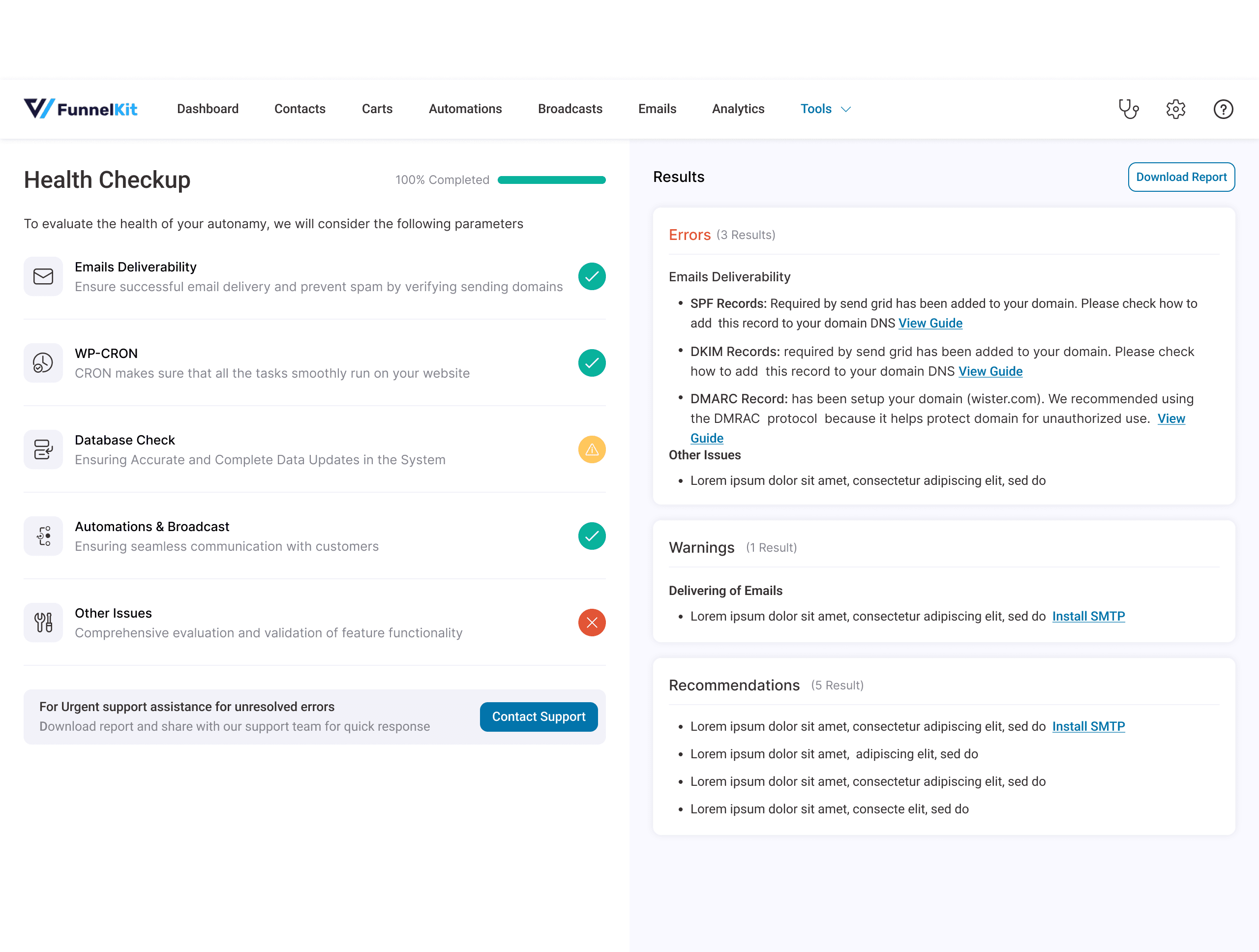1259x952 pixels.
Task: Click Install SMTP link under Warnings
Action: pyautogui.click(x=1088, y=616)
